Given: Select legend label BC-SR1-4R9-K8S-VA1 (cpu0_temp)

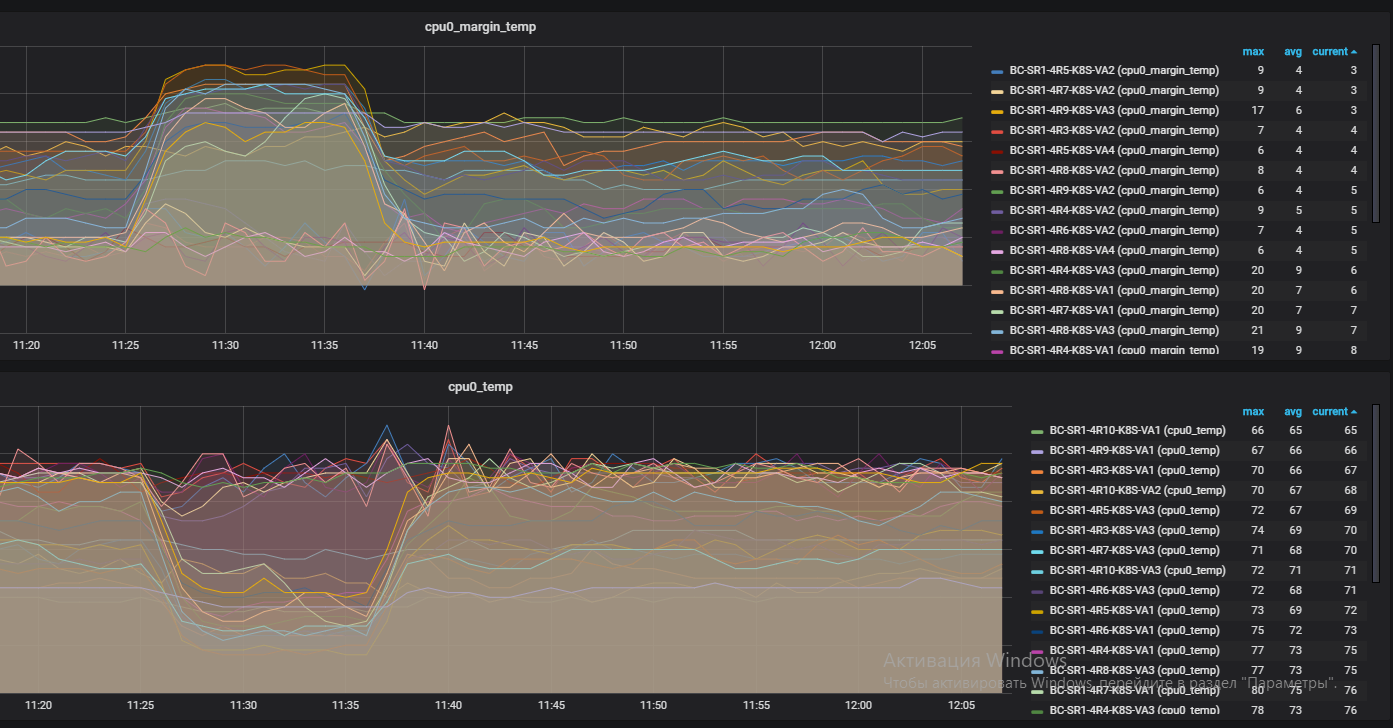Looking at the screenshot, I should (1135, 450).
